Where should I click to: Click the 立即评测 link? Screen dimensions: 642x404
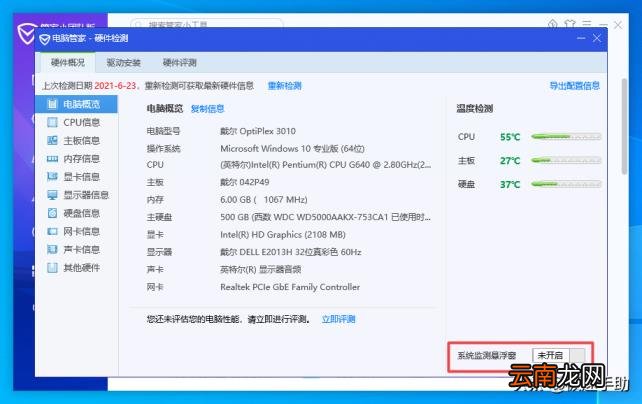339,319
